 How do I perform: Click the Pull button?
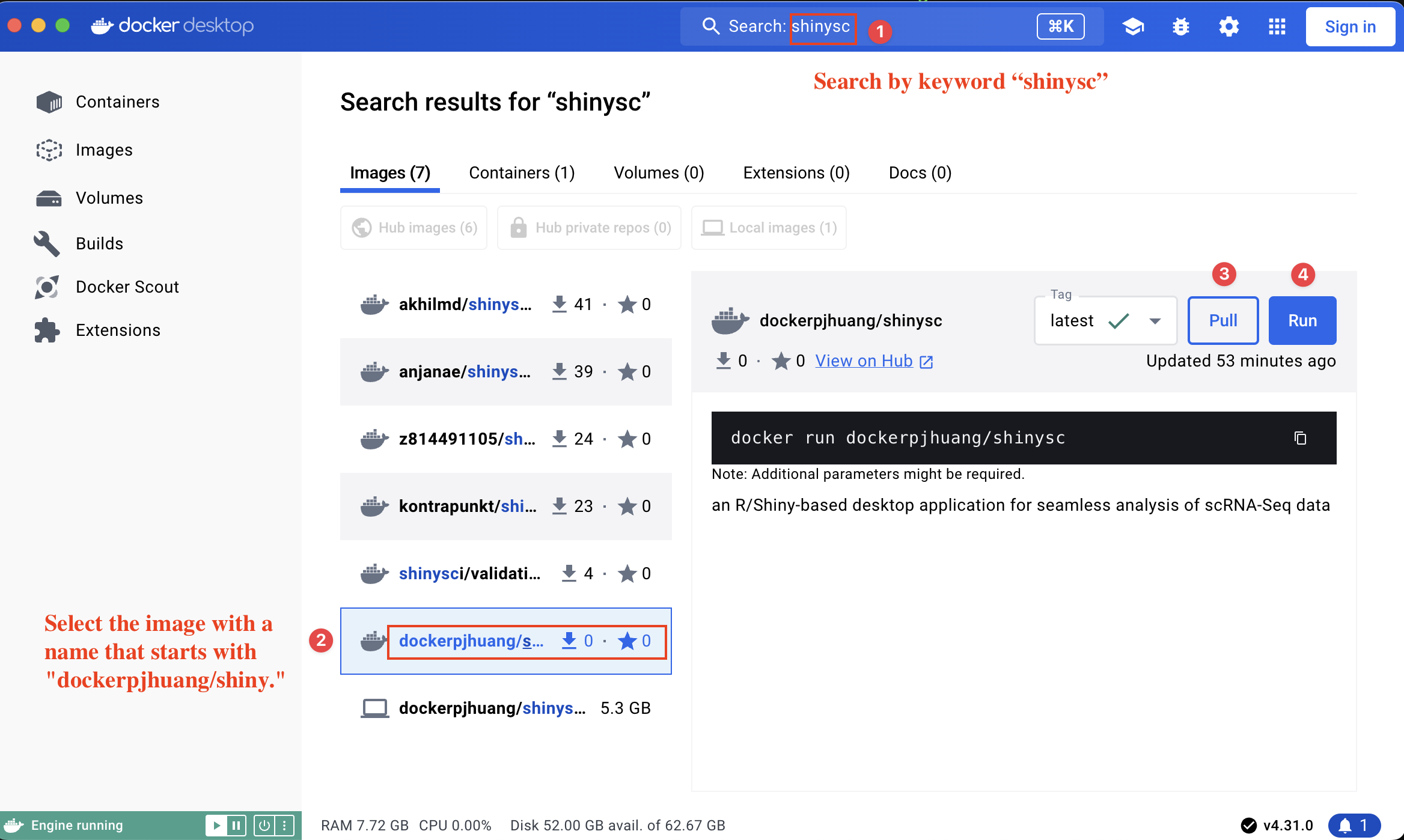click(1222, 321)
